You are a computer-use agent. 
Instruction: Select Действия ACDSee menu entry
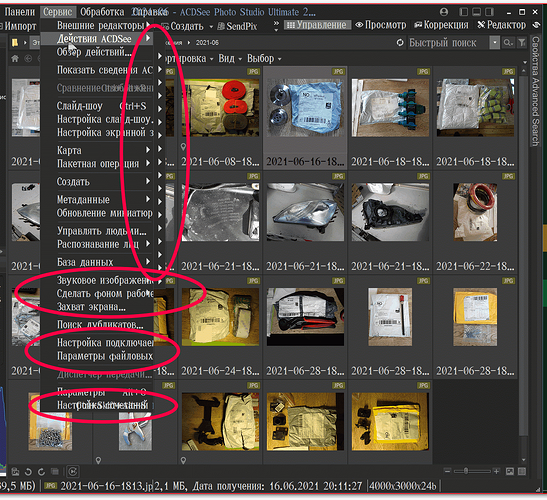97,38
